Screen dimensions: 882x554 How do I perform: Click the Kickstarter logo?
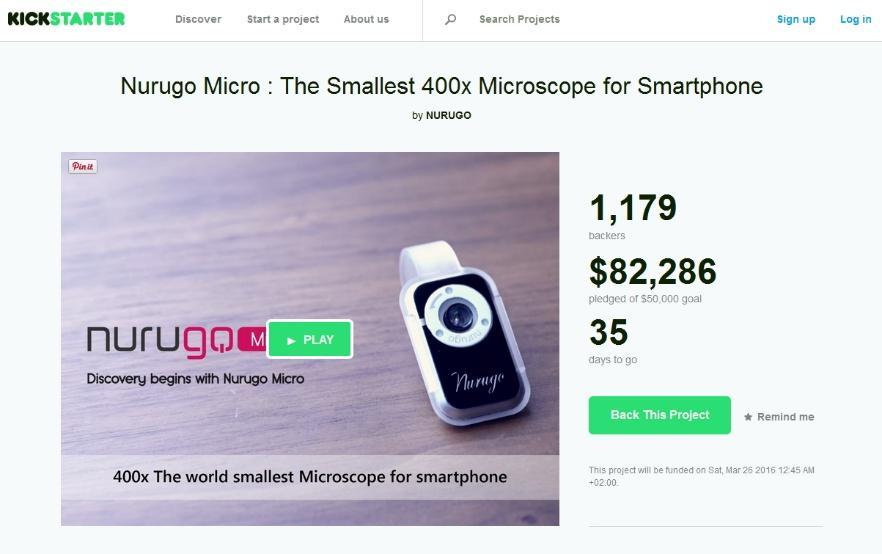coord(66,19)
